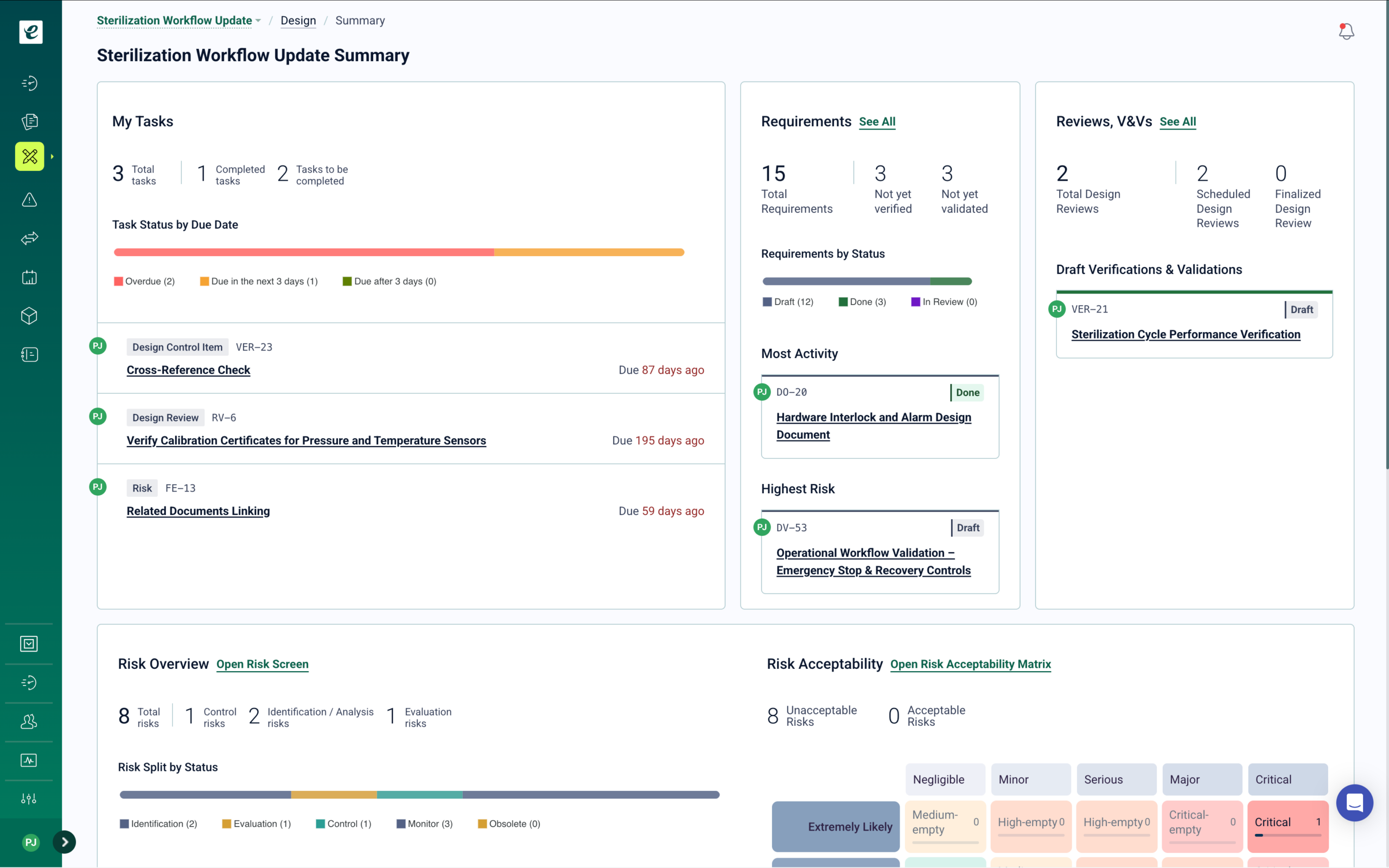Viewport: 1389px width, 868px height.
Task: Click the Draft segment of requirements status bar
Action: click(x=846, y=282)
